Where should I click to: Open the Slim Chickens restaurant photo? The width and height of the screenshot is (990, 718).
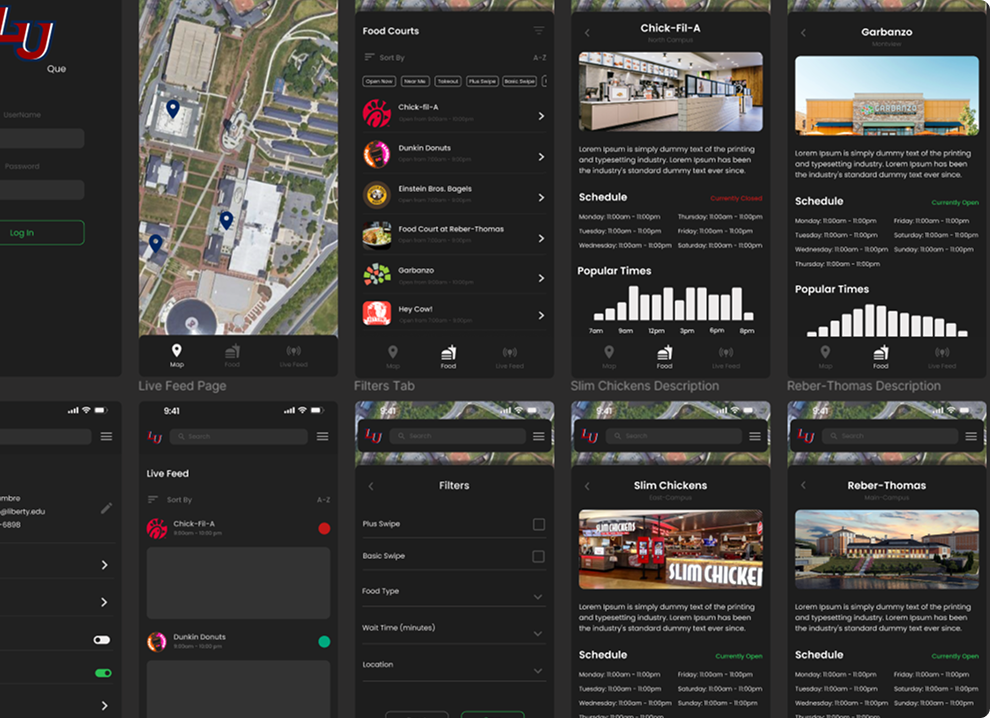click(671, 549)
